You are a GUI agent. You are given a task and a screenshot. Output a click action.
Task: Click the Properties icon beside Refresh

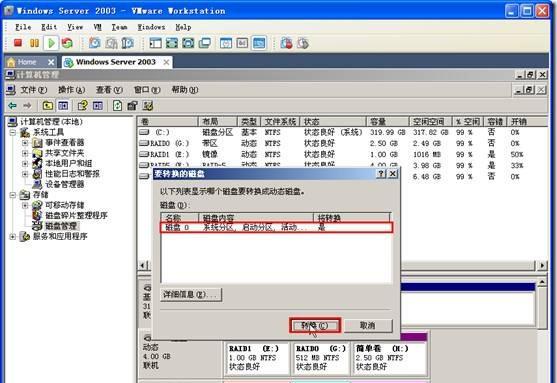coord(133,106)
